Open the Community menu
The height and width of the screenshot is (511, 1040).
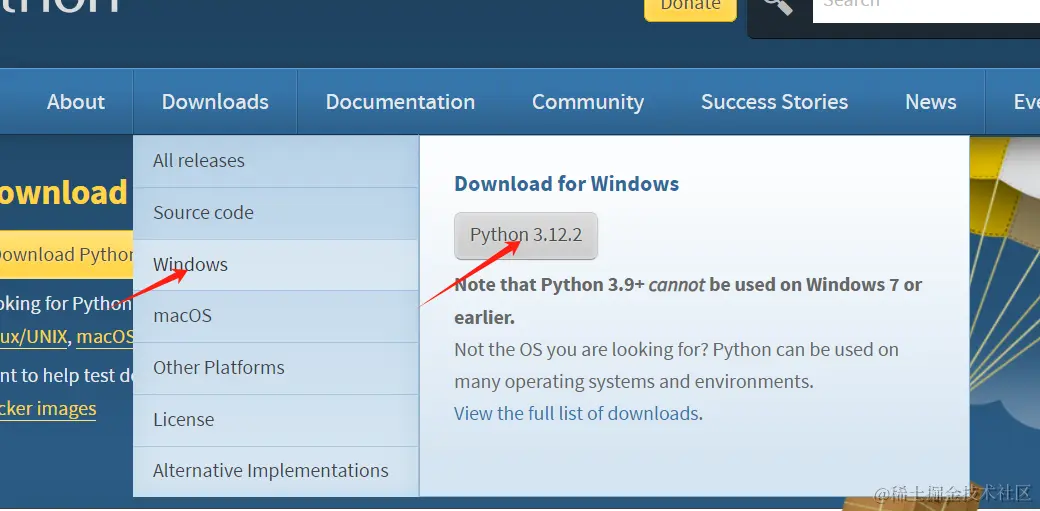tap(588, 102)
